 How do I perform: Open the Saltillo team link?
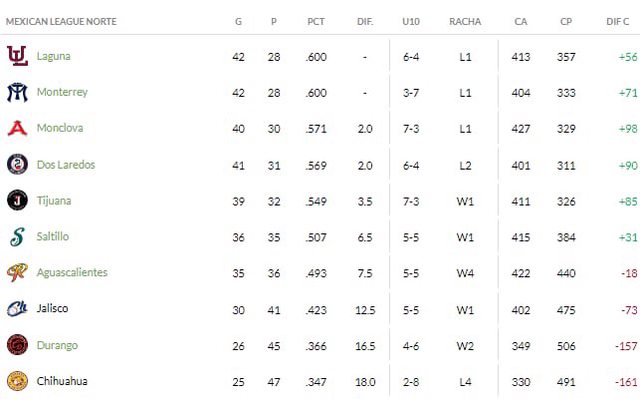pos(54,237)
